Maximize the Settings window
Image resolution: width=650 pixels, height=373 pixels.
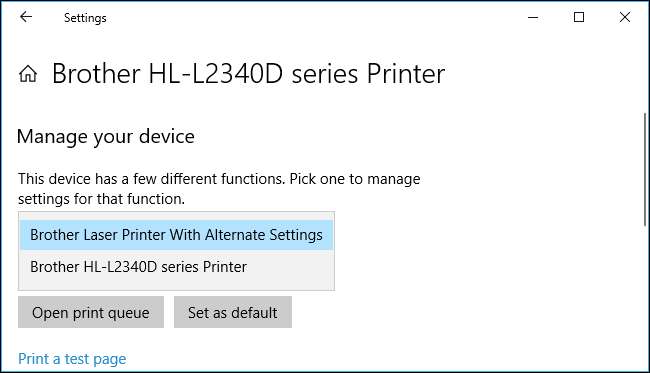click(x=579, y=17)
